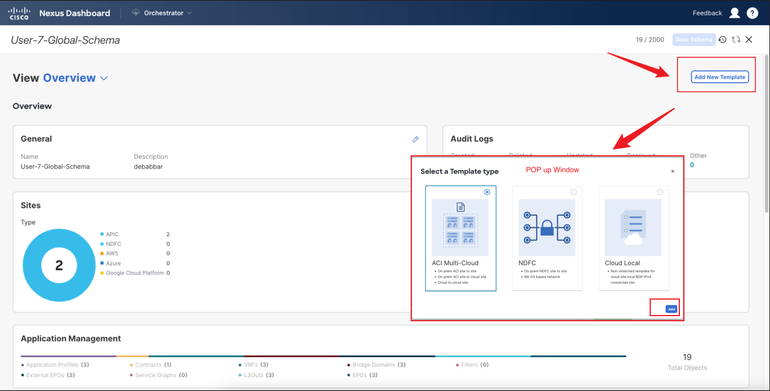
Task: Edit General details with pencil icon
Action: coord(415,140)
